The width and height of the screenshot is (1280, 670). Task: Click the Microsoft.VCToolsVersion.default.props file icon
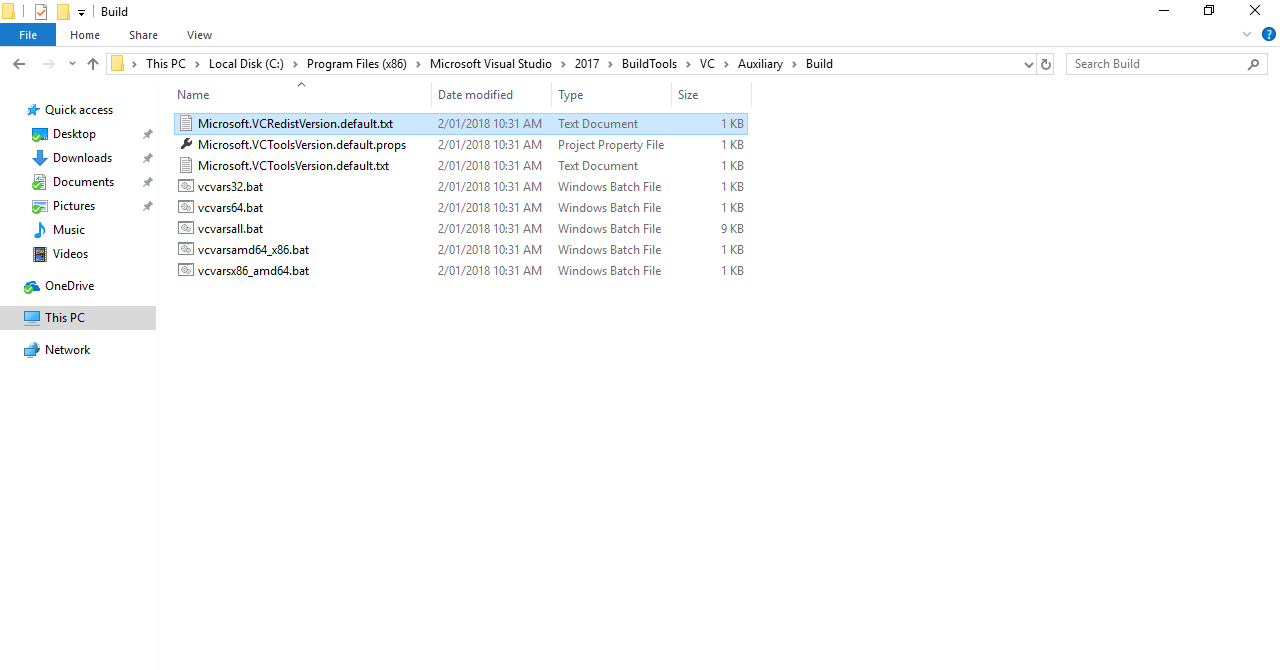pyautogui.click(x=186, y=144)
